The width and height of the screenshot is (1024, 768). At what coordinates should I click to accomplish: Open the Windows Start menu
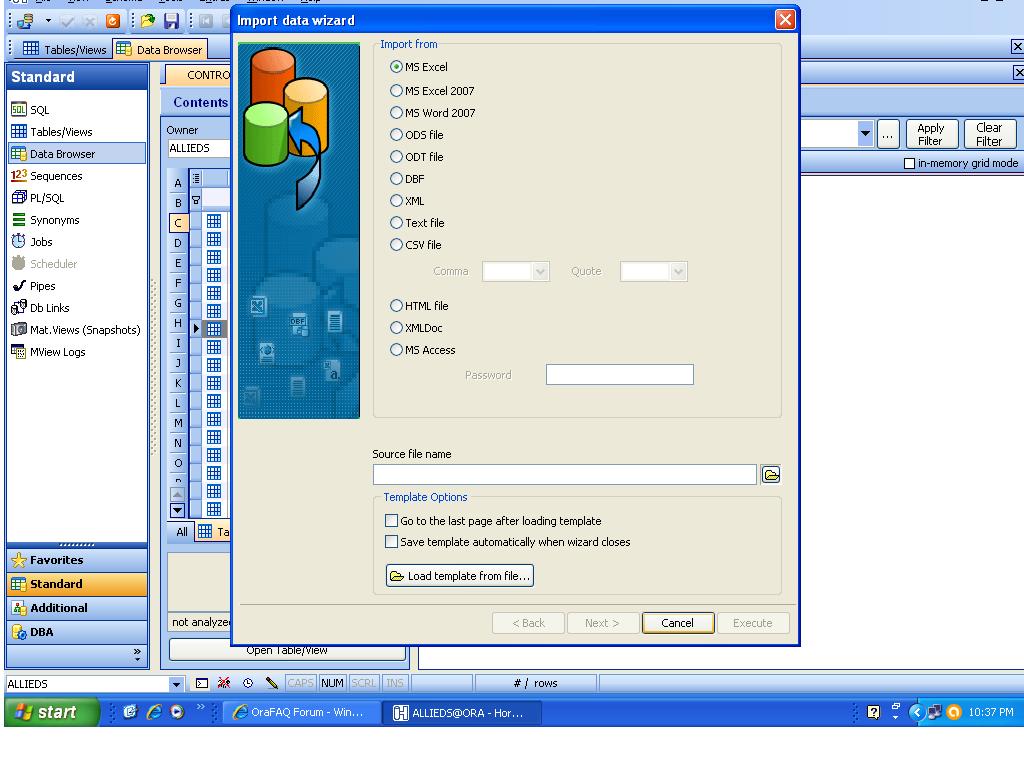click(x=52, y=712)
